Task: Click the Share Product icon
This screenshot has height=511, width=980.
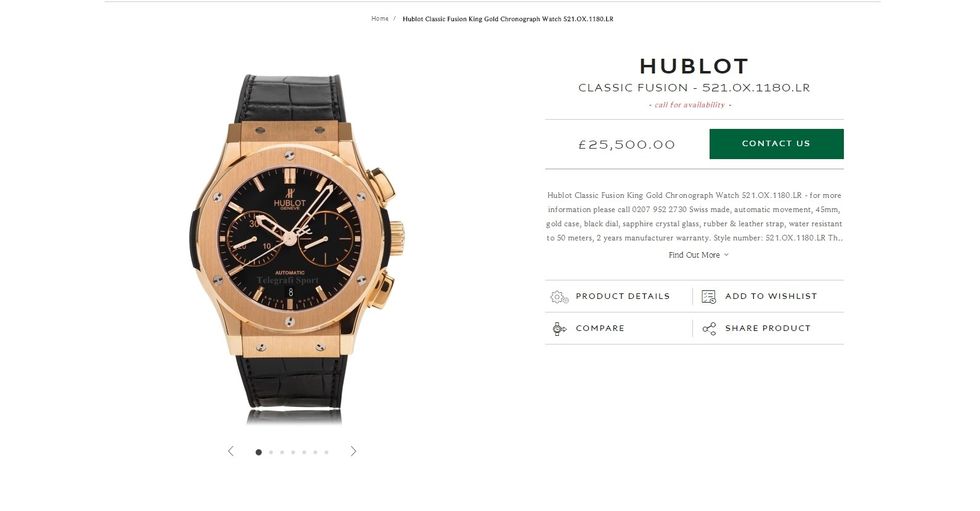Action: pyautogui.click(x=709, y=329)
